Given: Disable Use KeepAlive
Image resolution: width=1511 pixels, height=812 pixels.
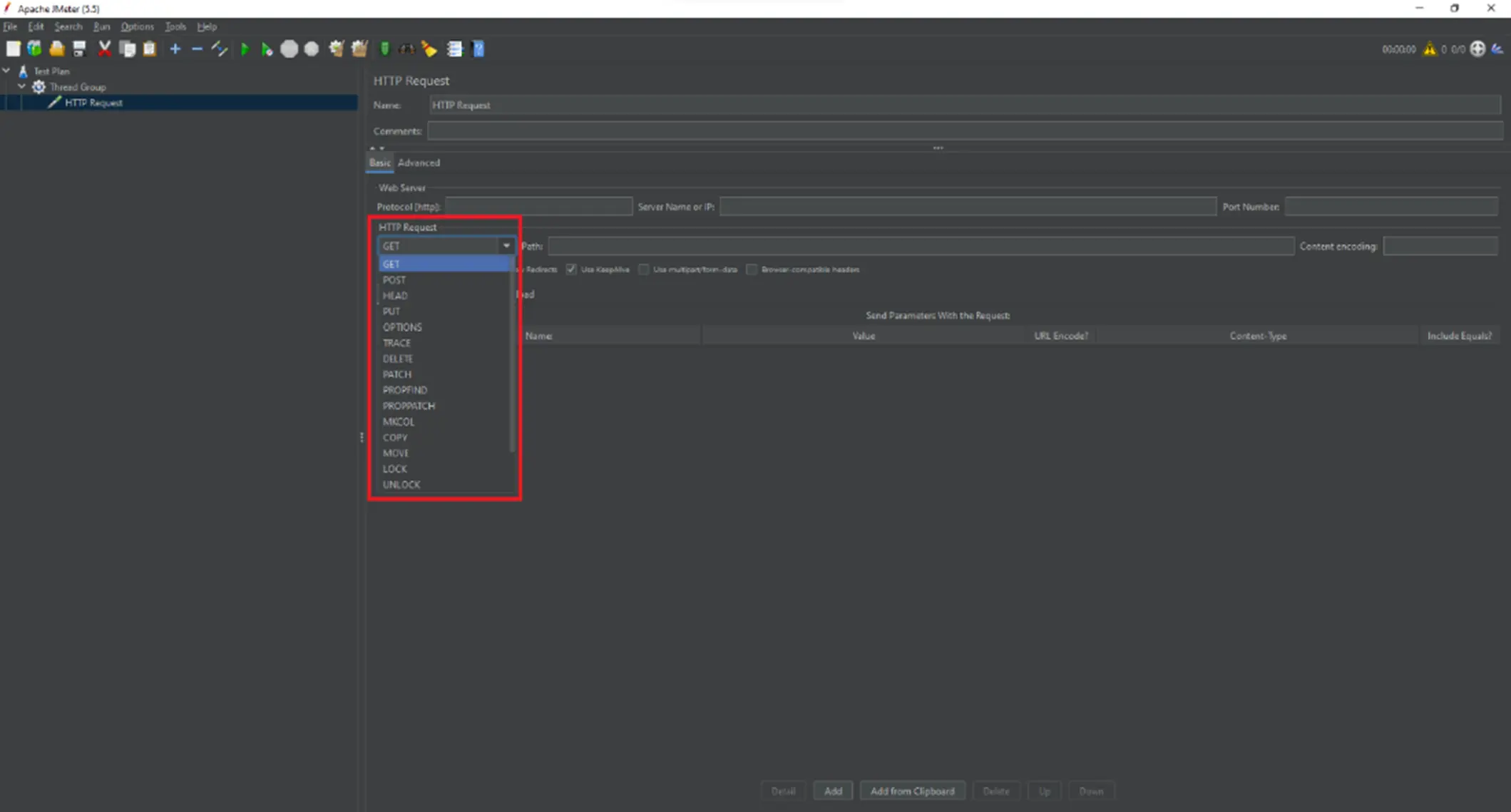Looking at the screenshot, I should [571, 269].
